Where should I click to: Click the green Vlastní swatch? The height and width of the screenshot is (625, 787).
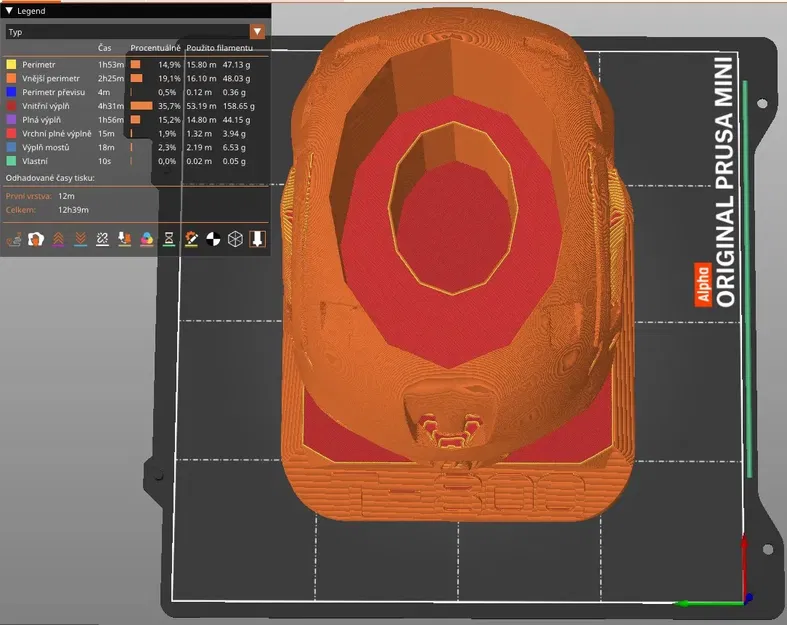11,161
